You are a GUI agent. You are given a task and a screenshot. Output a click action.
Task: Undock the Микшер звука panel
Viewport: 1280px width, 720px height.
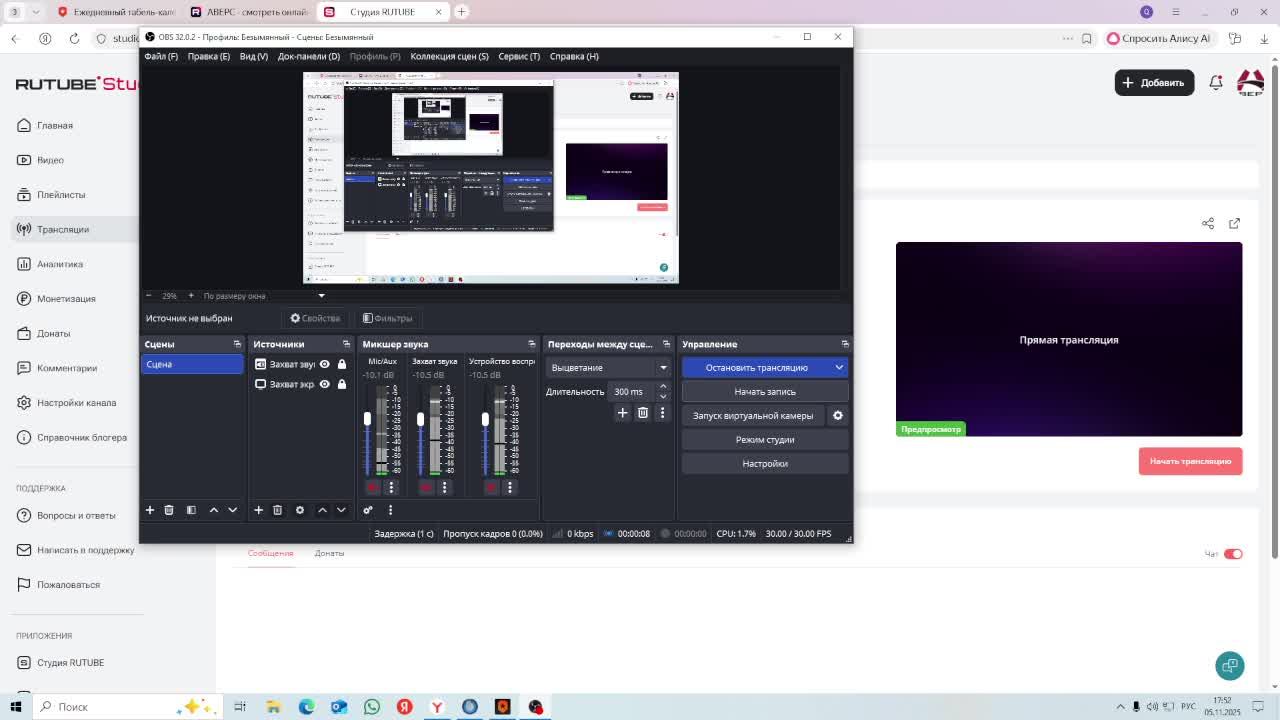(532, 344)
